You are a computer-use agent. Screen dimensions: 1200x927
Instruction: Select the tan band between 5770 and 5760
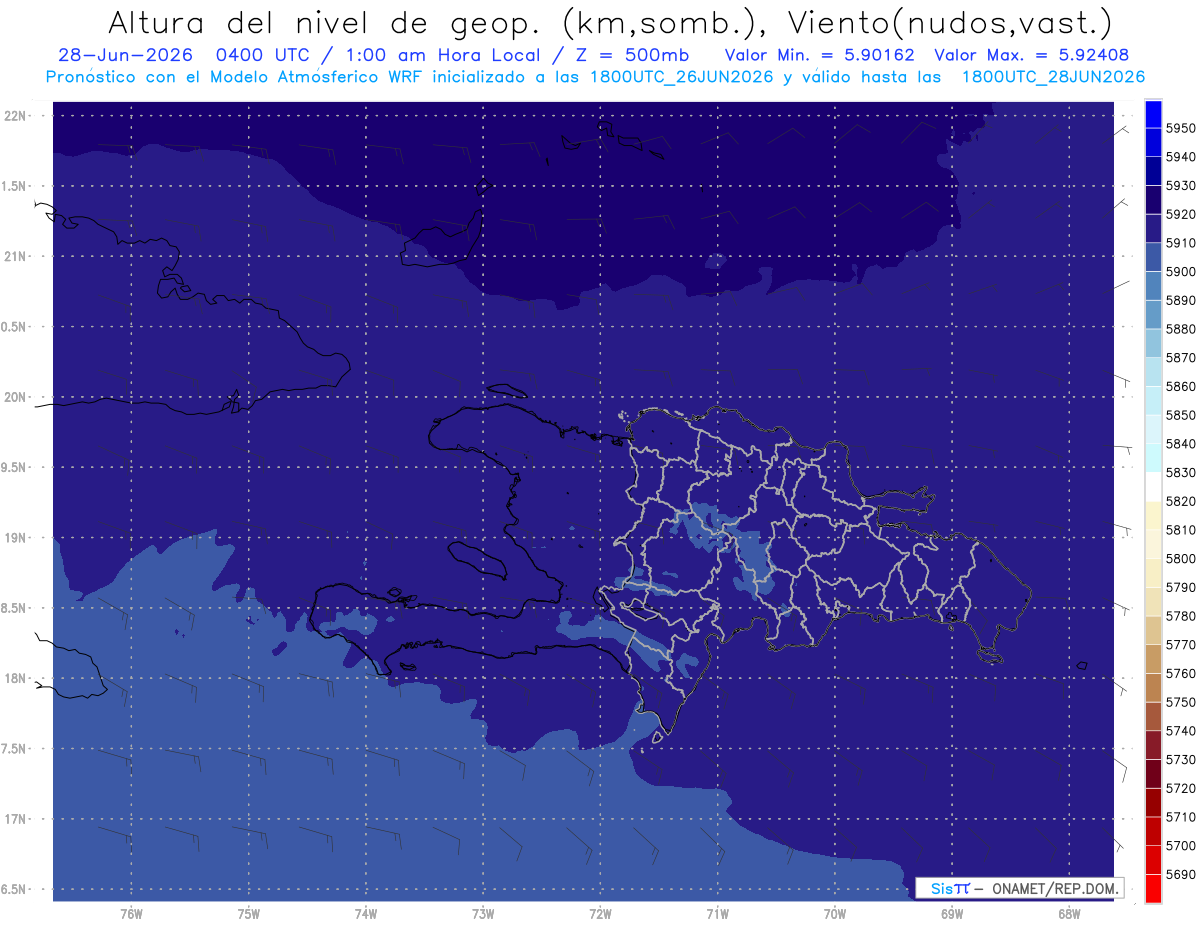pyautogui.click(x=1152, y=659)
